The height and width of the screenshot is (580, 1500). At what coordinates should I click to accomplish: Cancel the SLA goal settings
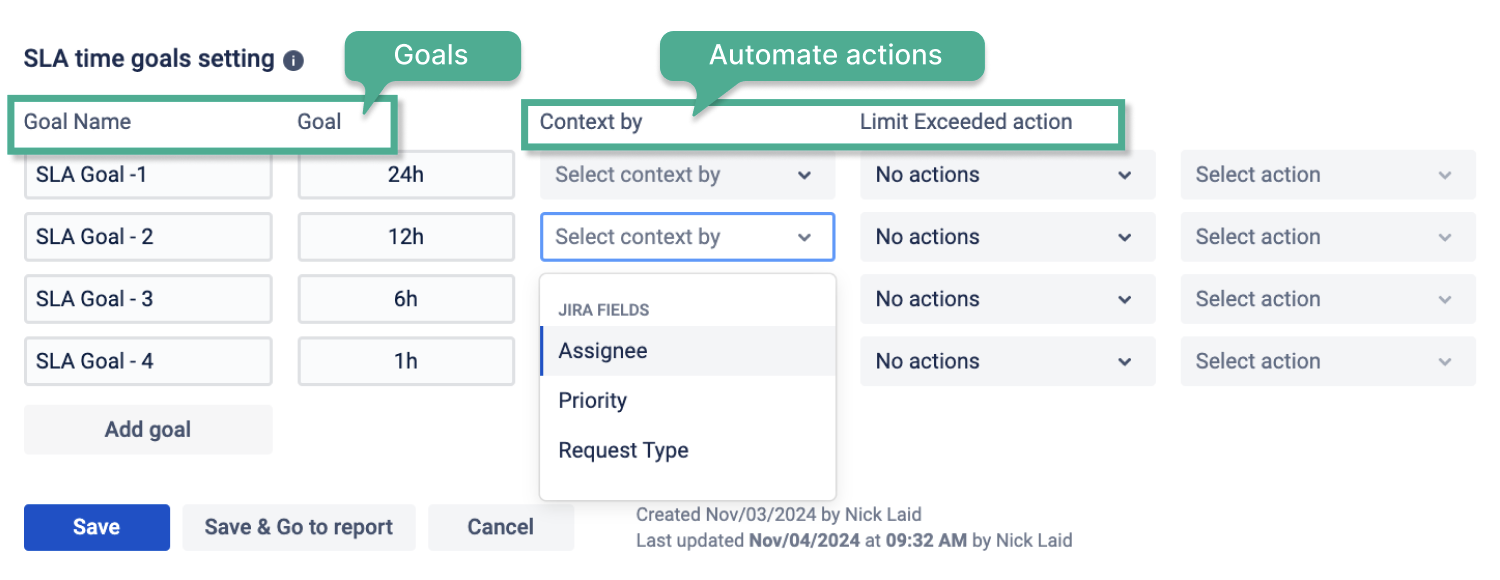coord(500,527)
